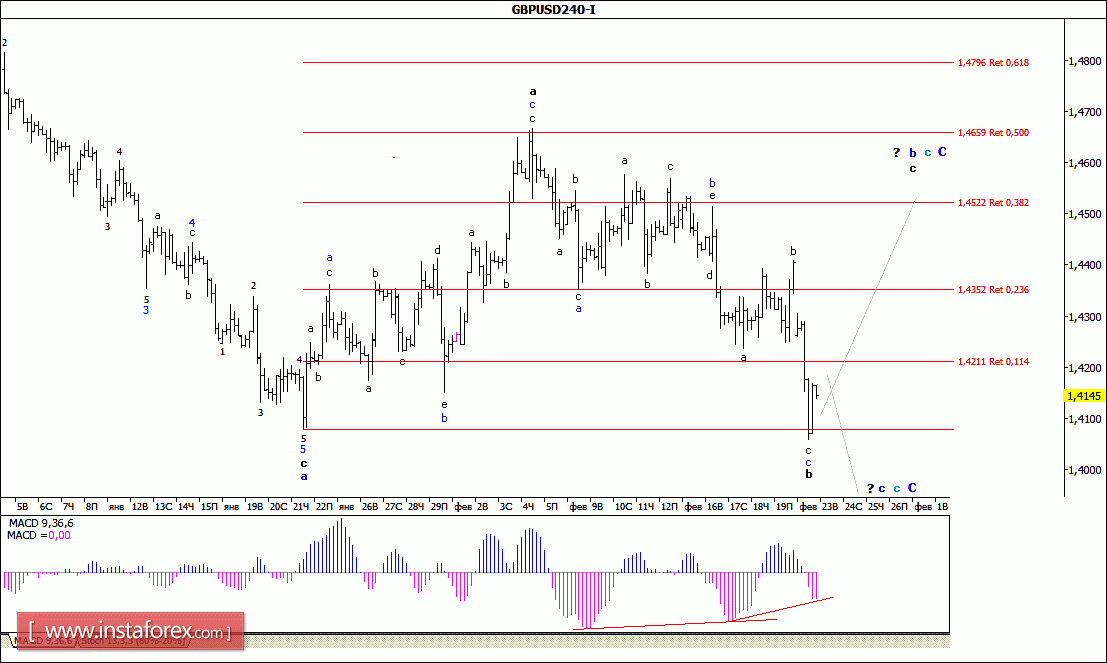Screen dimensions: 1107x663
Task: Click the 1,4522 Ret 0,382 level label
Action: [x=993, y=203]
